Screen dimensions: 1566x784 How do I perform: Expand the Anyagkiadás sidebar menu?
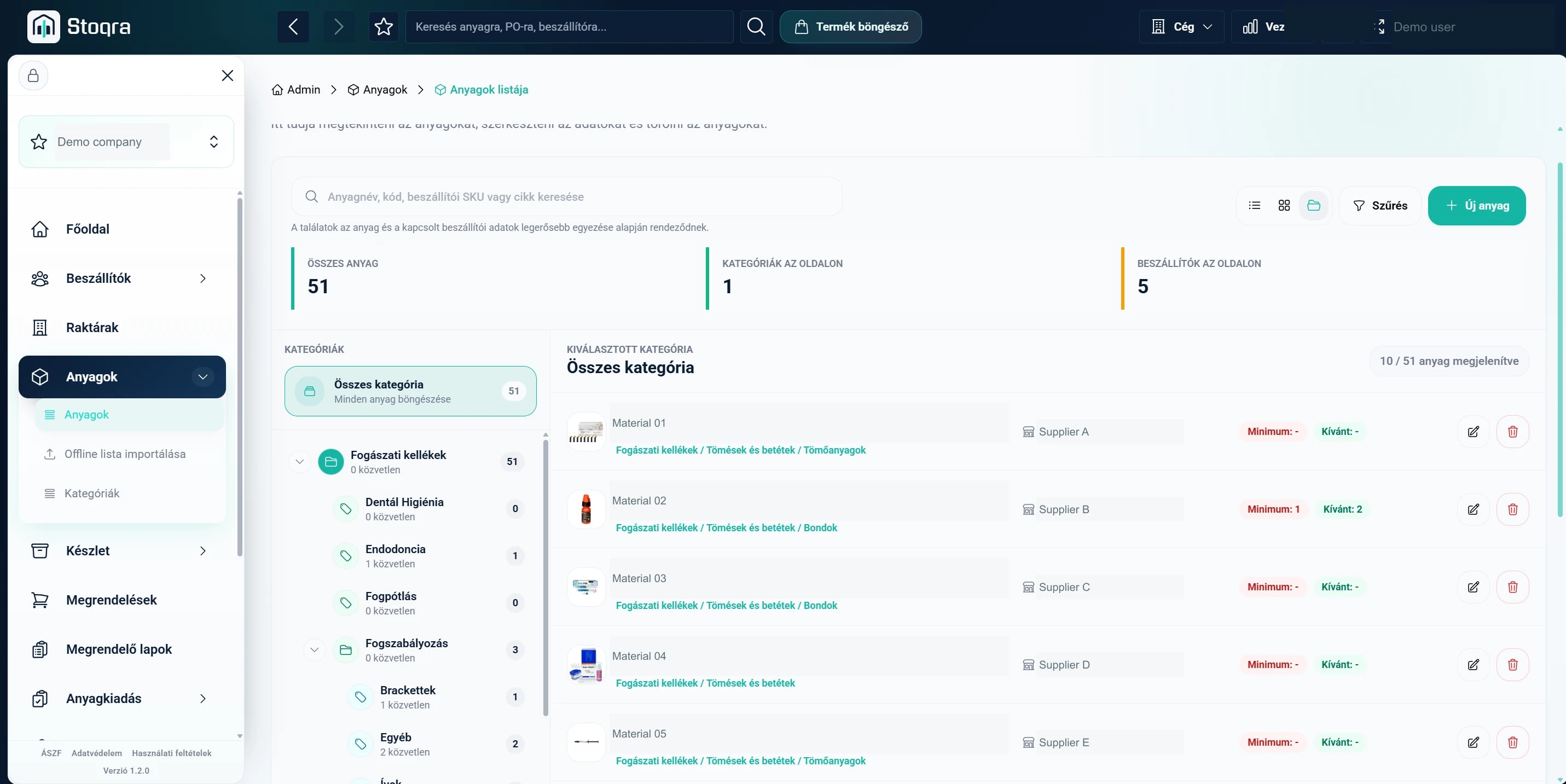(202, 698)
